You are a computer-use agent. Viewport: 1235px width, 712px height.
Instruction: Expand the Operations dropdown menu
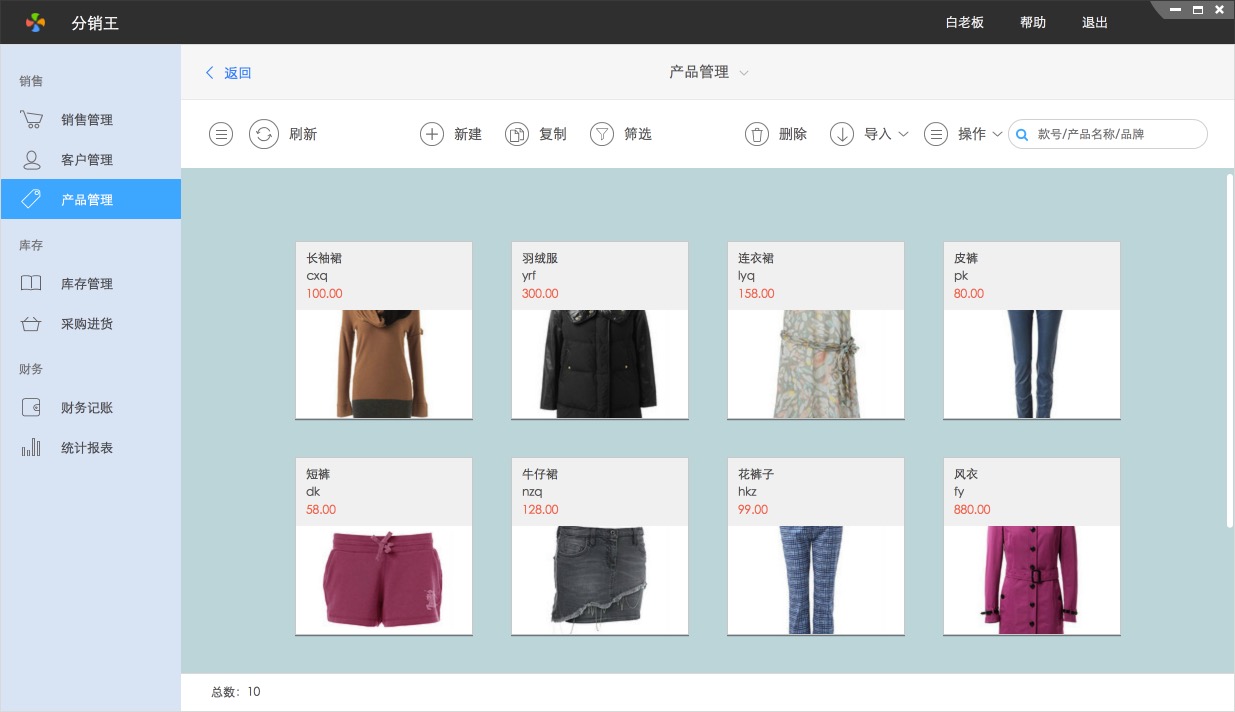(997, 134)
